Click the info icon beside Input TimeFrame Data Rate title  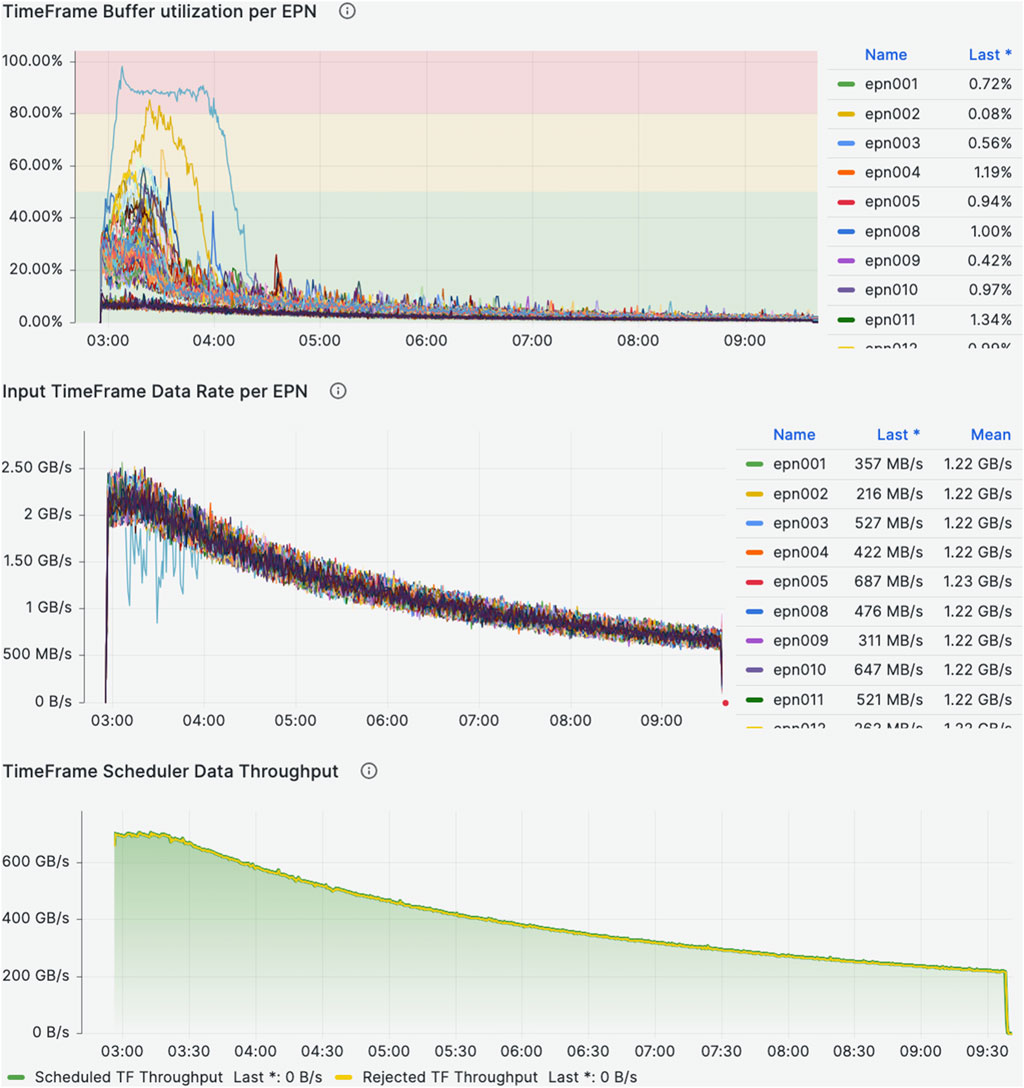[338, 391]
